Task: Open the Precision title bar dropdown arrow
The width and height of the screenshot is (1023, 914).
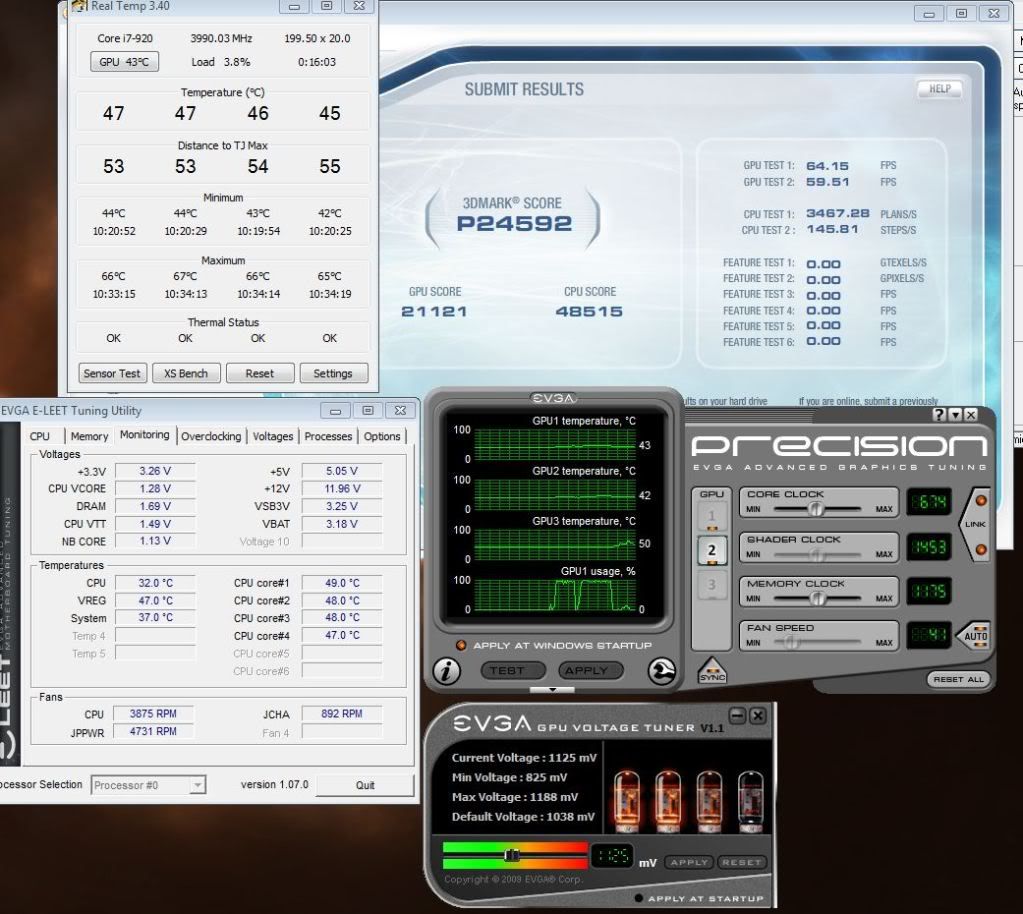Action: (x=956, y=414)
